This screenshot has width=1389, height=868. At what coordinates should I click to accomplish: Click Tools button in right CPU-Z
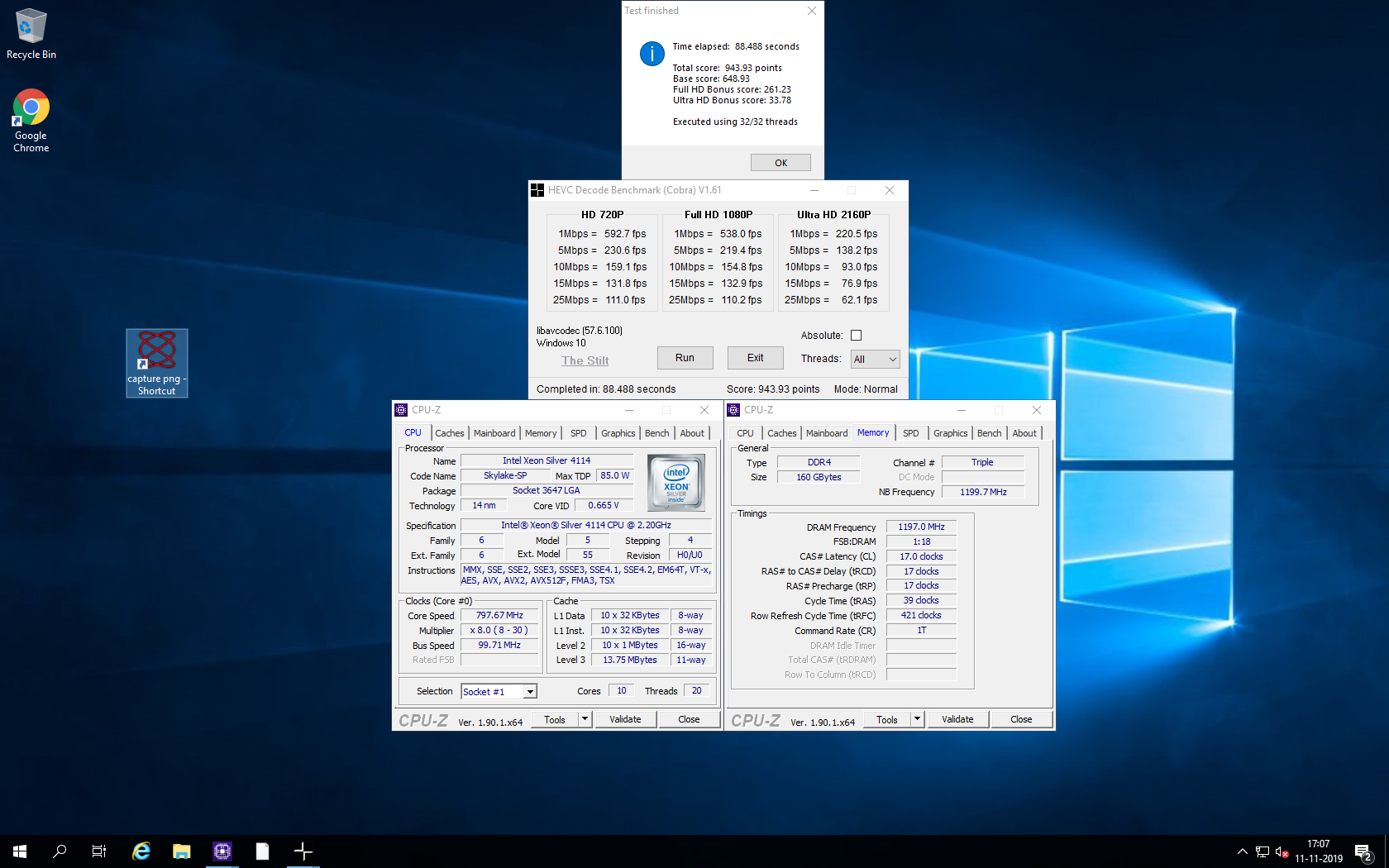pyautogui.click(x=887, y=720)
